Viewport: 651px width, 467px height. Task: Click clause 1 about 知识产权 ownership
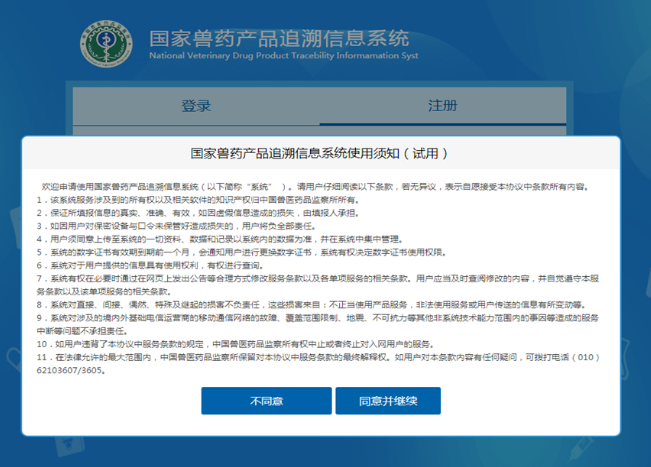[x=198, y=200]
